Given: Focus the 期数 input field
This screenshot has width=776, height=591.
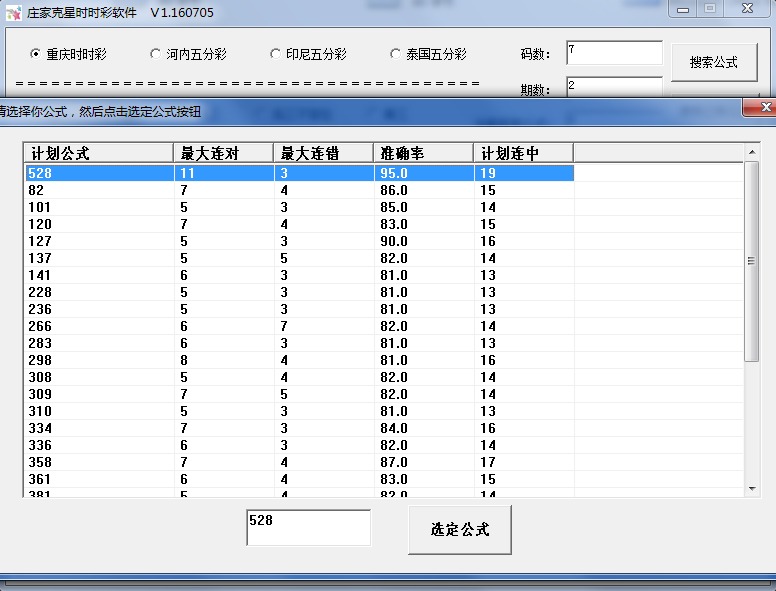Looking at the screenshot, I should click(613, 88).
